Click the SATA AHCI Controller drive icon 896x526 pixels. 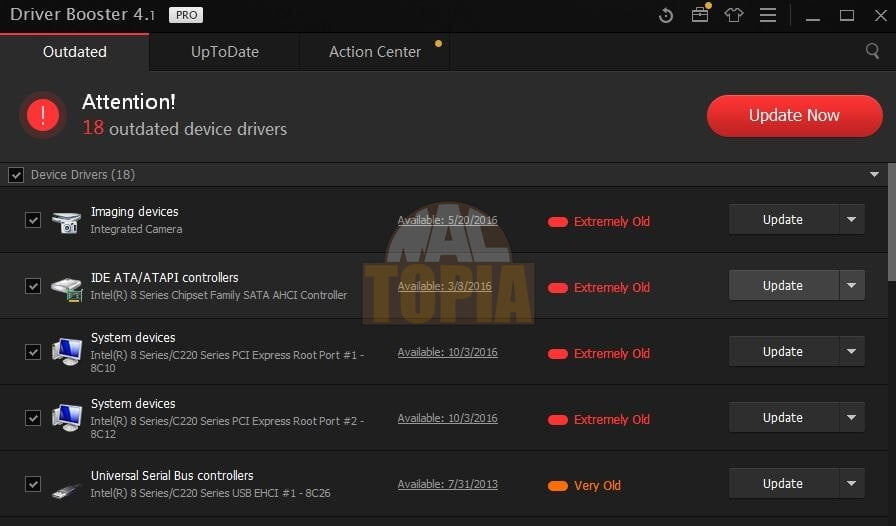[66, 288]
